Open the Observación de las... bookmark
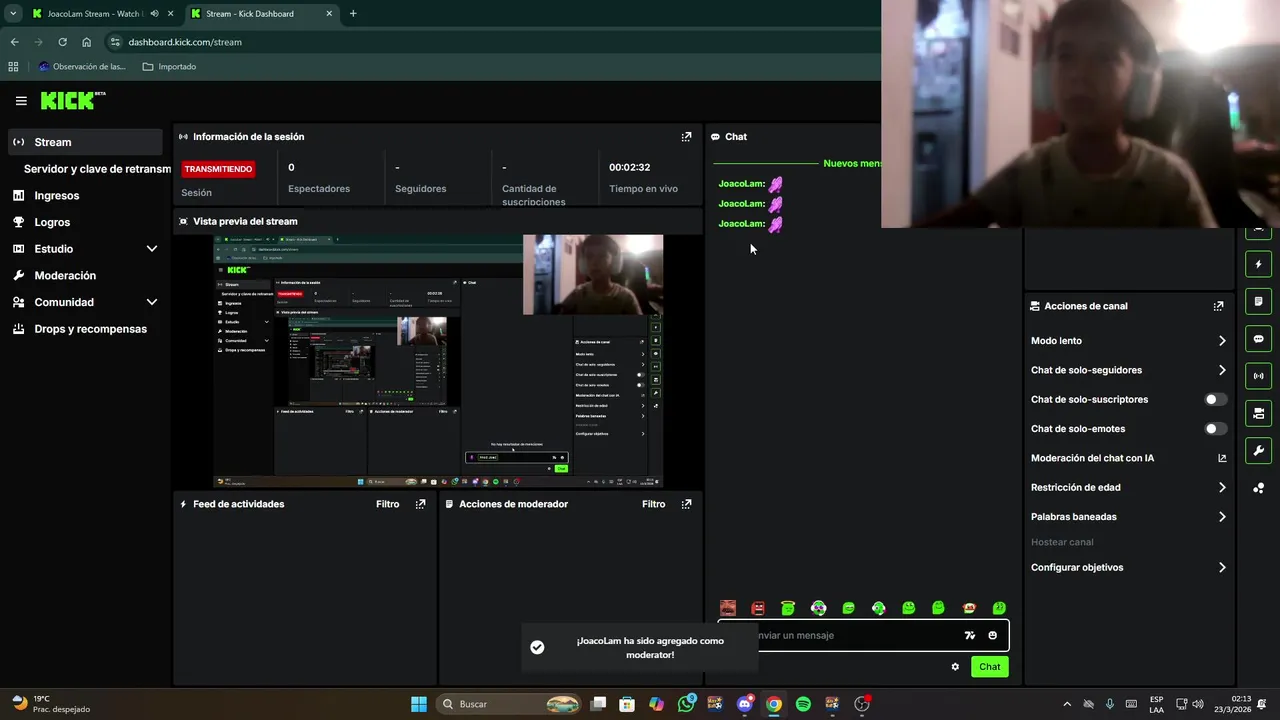Screen dimensions: 1280x720 82,67
